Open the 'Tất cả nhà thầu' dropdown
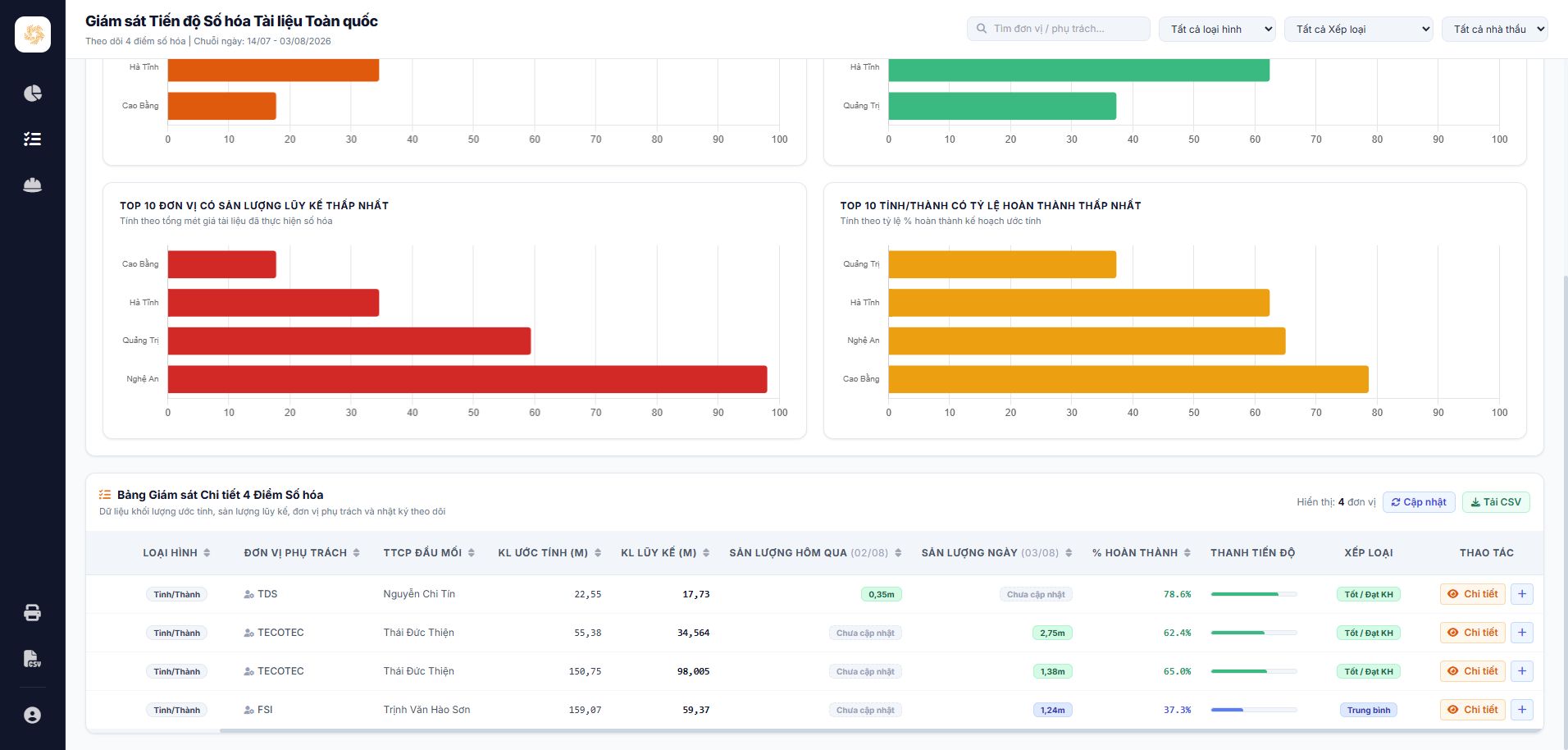This screenshot has width=1568, height=750. tap(1495, 29)
